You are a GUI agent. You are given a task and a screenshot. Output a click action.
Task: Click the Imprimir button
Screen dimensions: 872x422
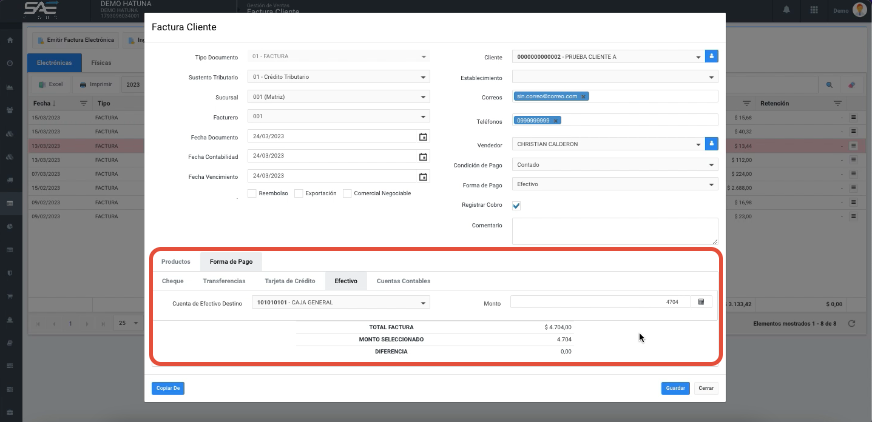point(96,85)
